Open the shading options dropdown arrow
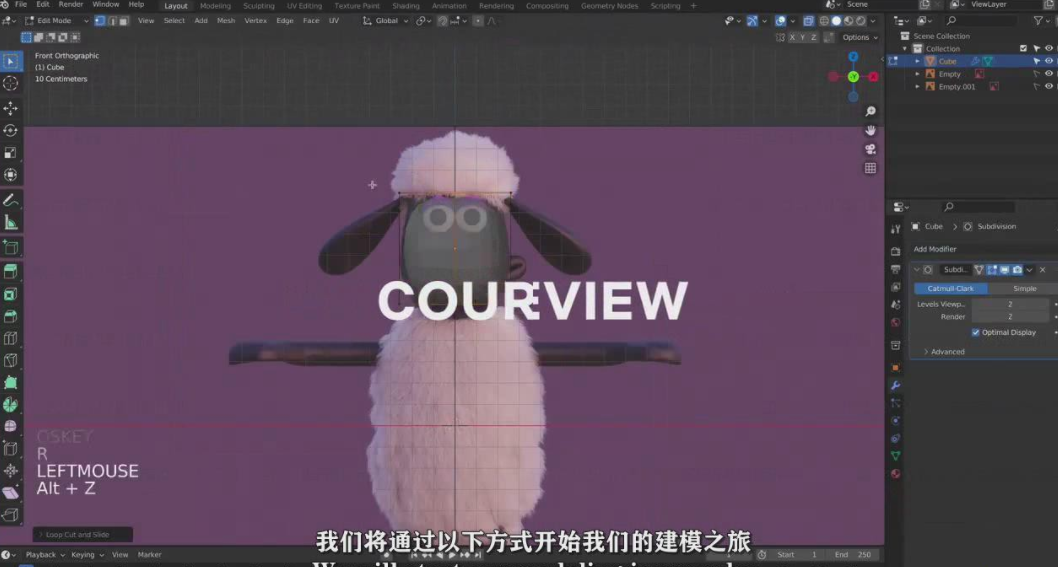1058x567 pixels. (x=872, y=21)
